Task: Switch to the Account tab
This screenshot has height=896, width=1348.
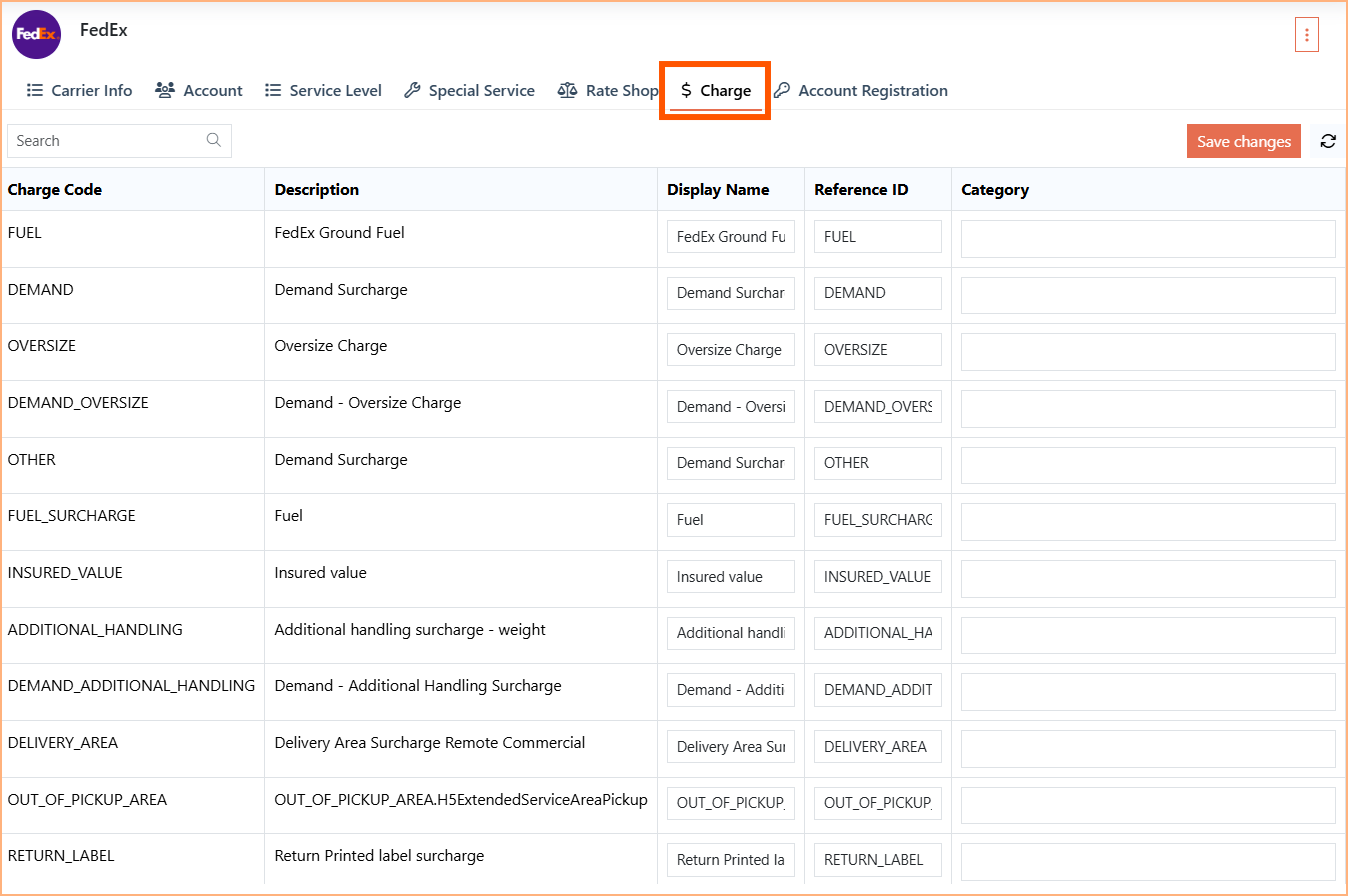Action: [199, 90]
